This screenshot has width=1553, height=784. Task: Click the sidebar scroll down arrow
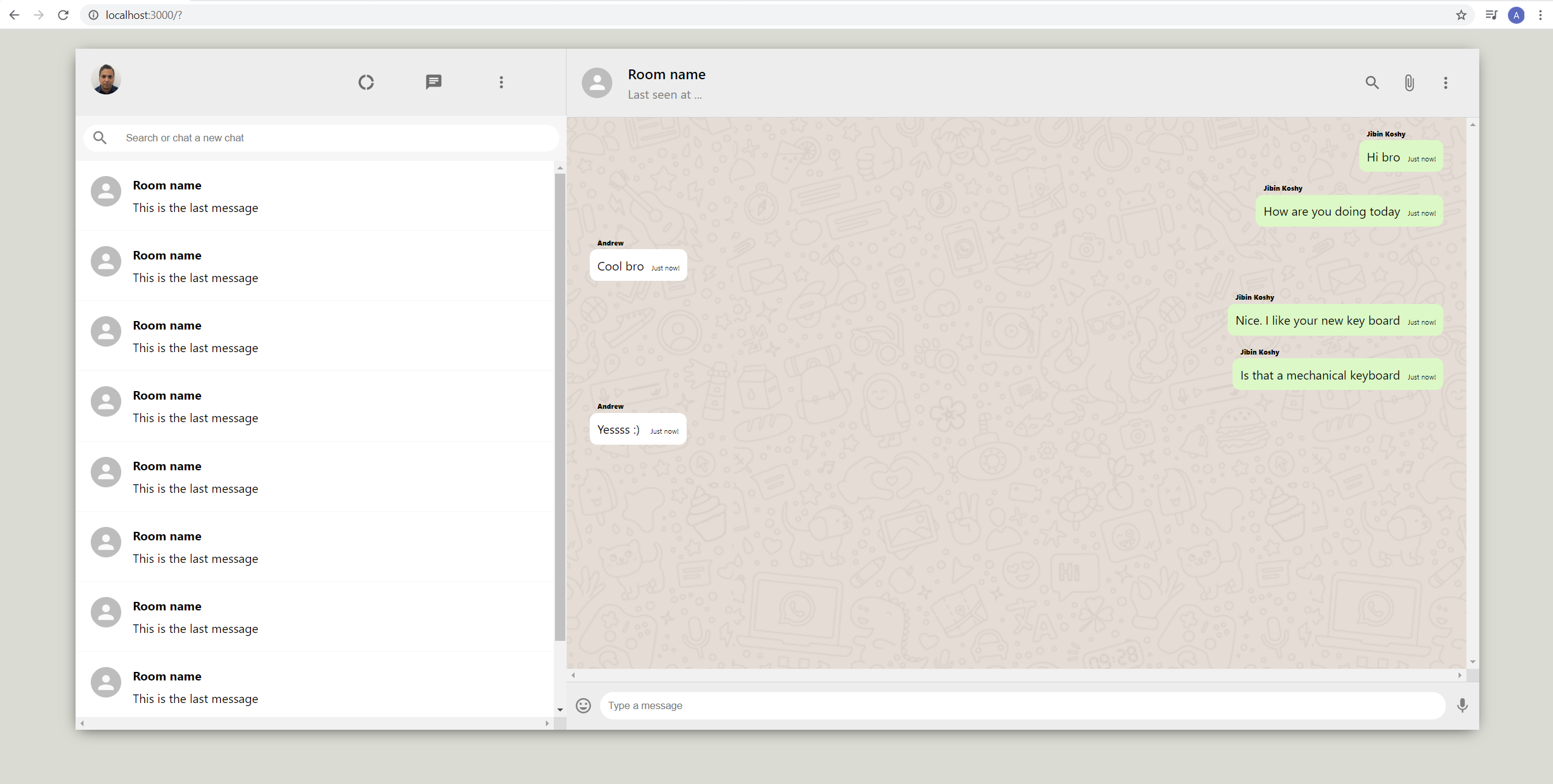pyautogui.click(x=560, y=710)
